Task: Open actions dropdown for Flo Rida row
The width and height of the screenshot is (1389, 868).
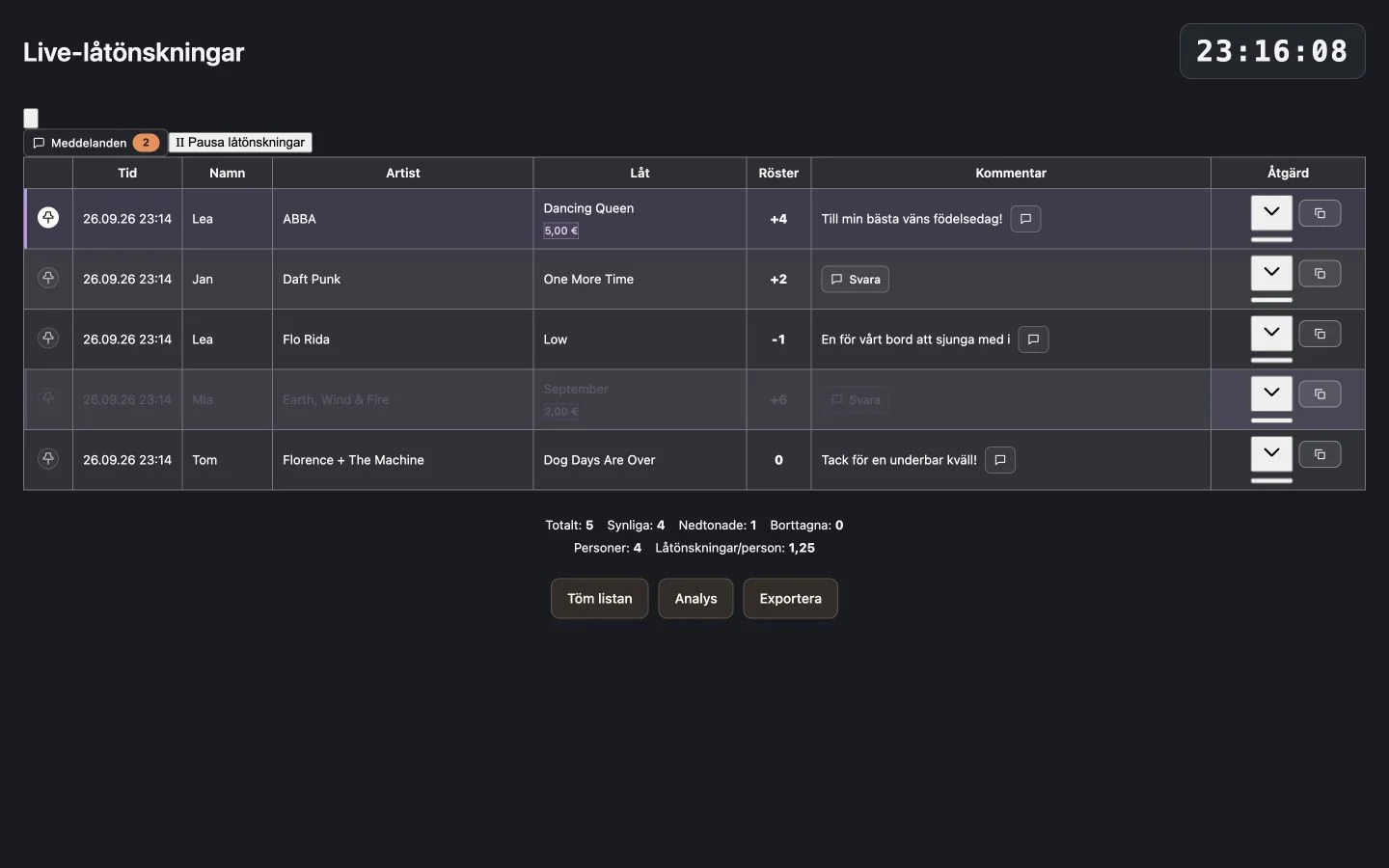Action: 1271,333
